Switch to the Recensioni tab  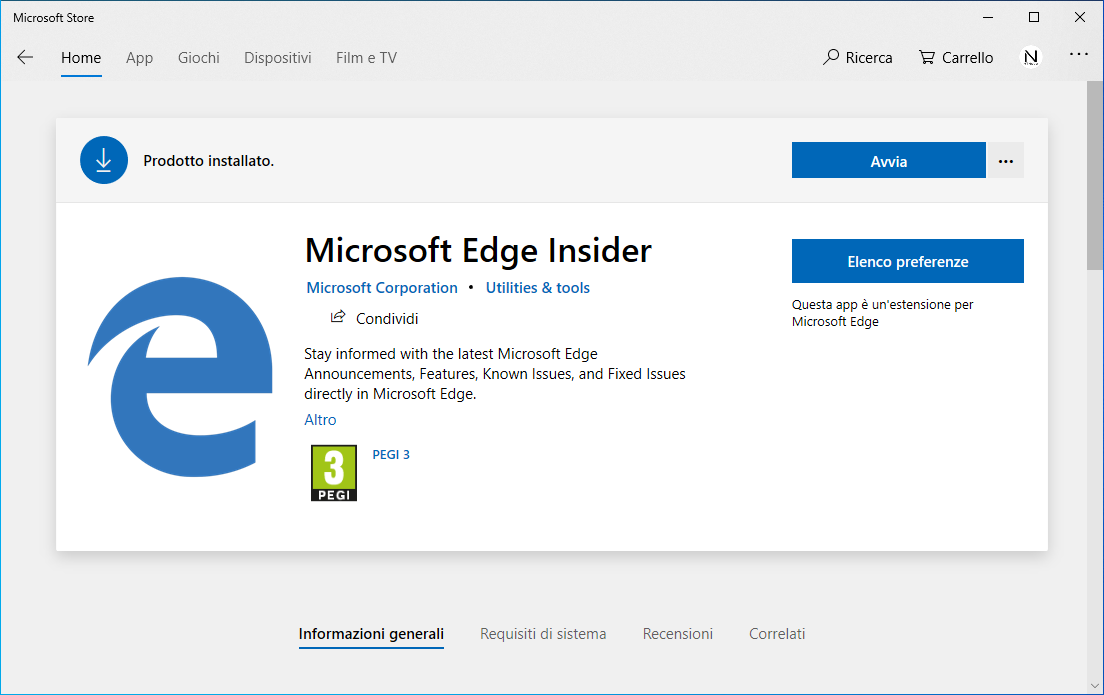tap(677, 633)
